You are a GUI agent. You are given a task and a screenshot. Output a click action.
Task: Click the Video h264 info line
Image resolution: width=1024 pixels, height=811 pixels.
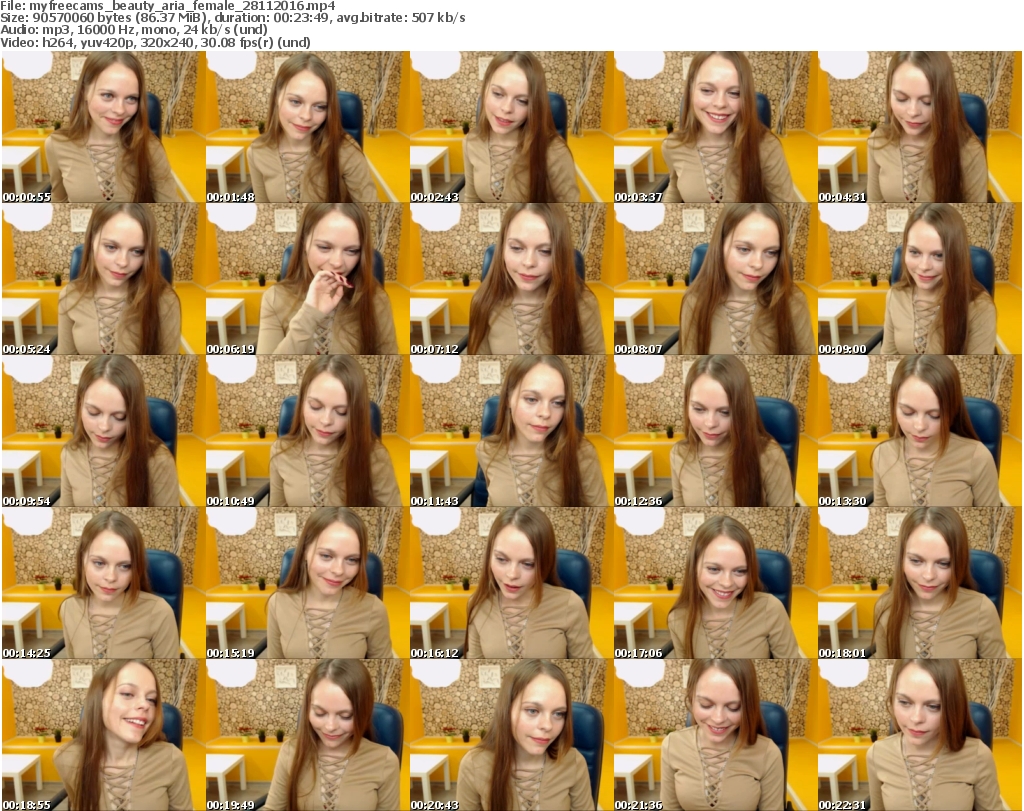(155, 42)
